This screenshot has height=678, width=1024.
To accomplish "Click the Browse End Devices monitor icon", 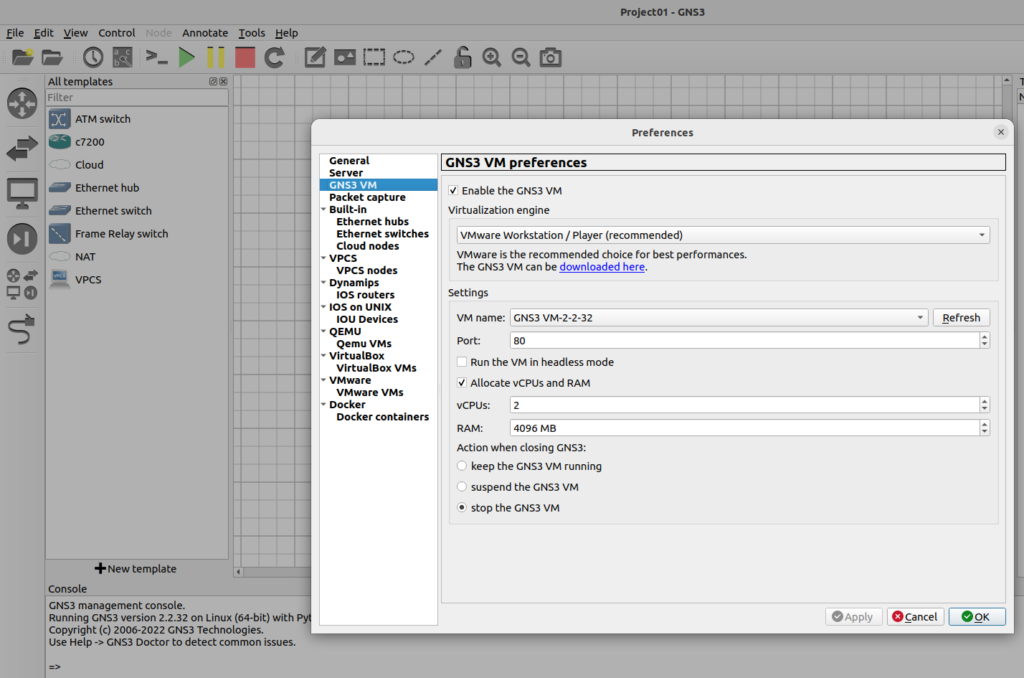I will click(x=22, y=193).
